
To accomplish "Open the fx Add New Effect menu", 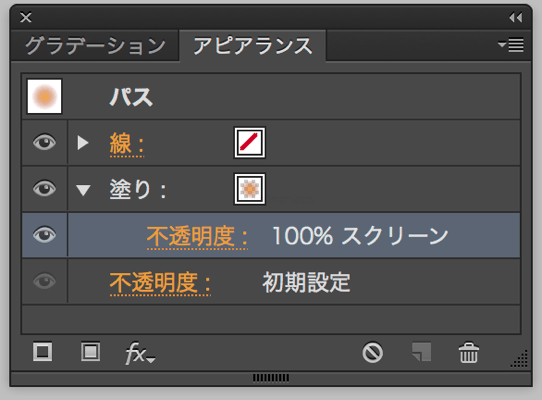I will [140, 353].
